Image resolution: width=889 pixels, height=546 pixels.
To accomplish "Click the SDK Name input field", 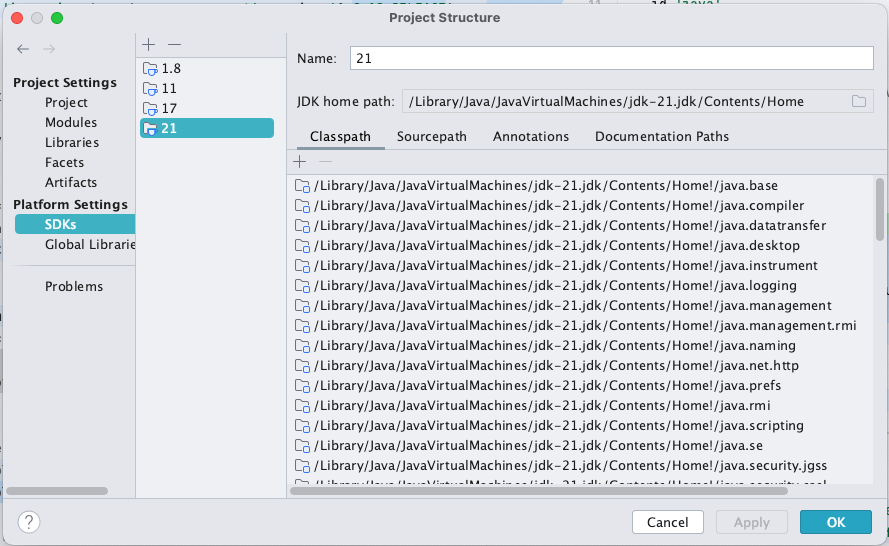I will 611,59.
